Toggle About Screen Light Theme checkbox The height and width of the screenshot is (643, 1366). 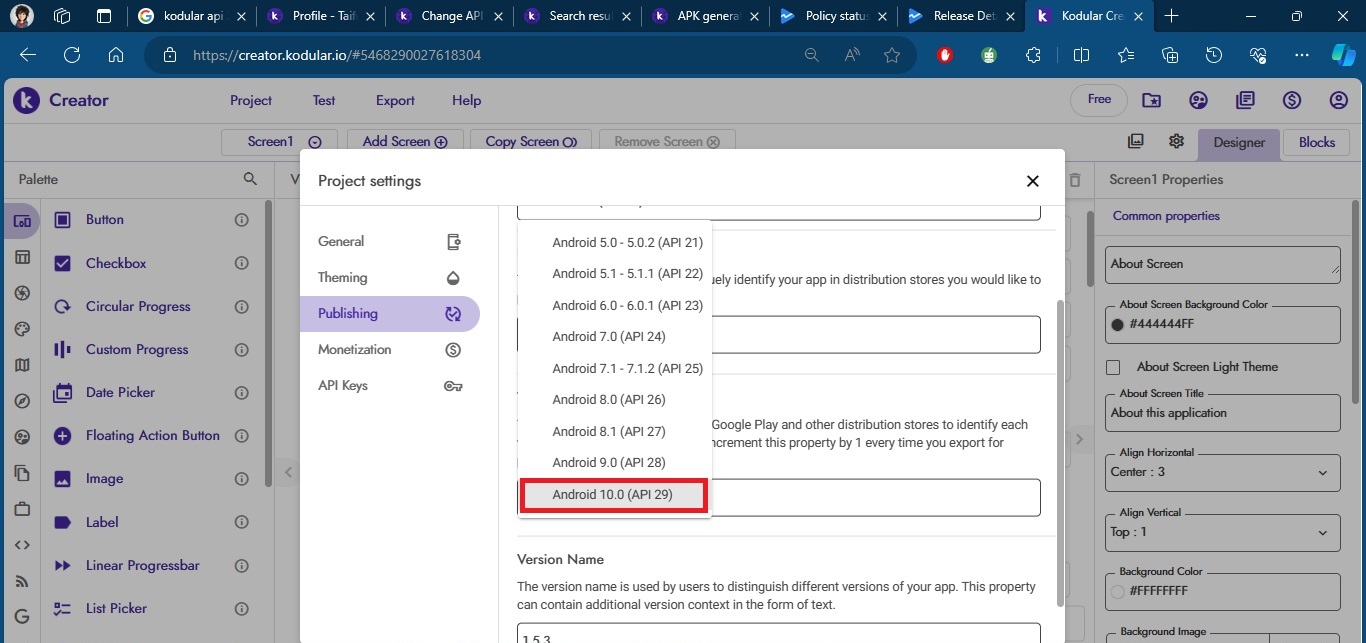point(1113,367)
